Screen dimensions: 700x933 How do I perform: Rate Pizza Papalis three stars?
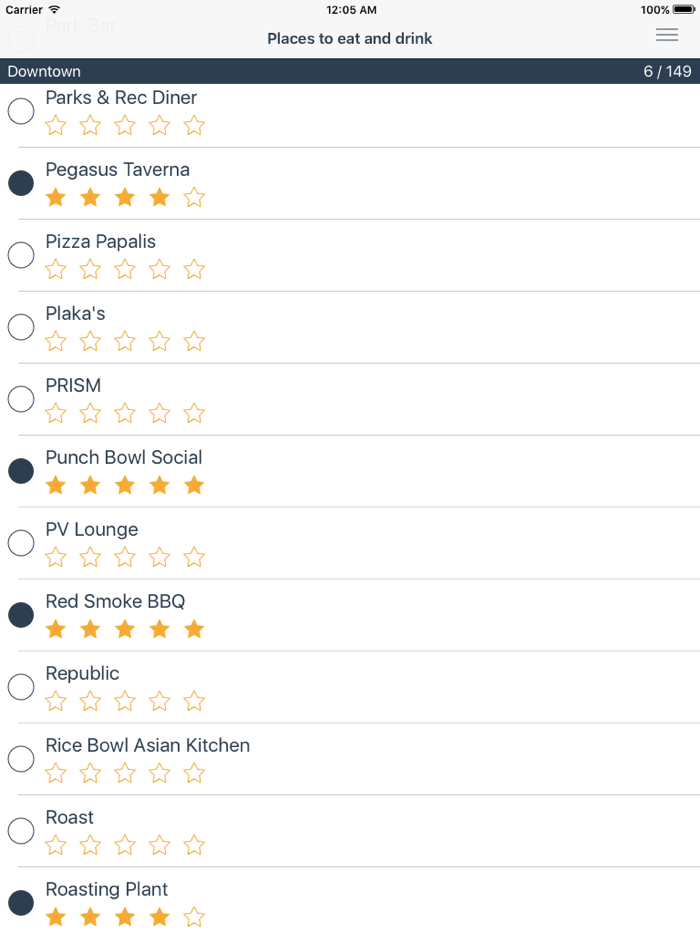tap(125, 270)
